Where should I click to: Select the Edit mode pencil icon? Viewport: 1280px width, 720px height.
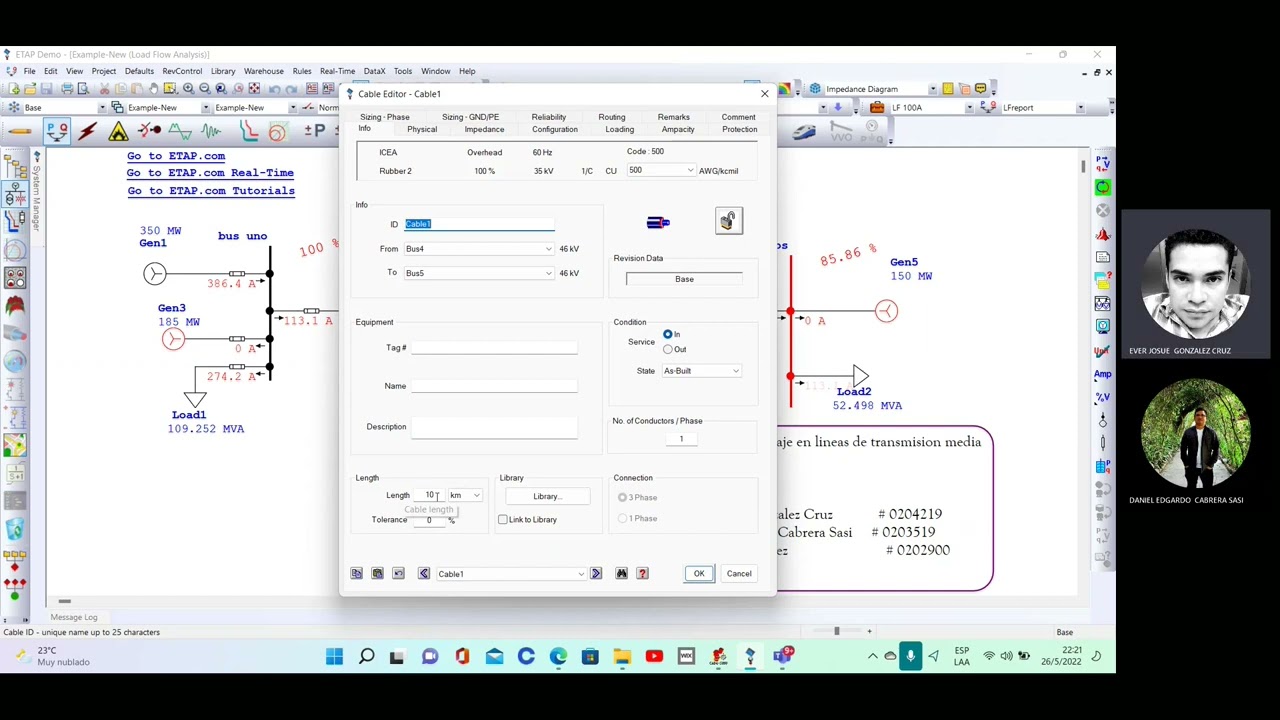click(x=19, y=131)
